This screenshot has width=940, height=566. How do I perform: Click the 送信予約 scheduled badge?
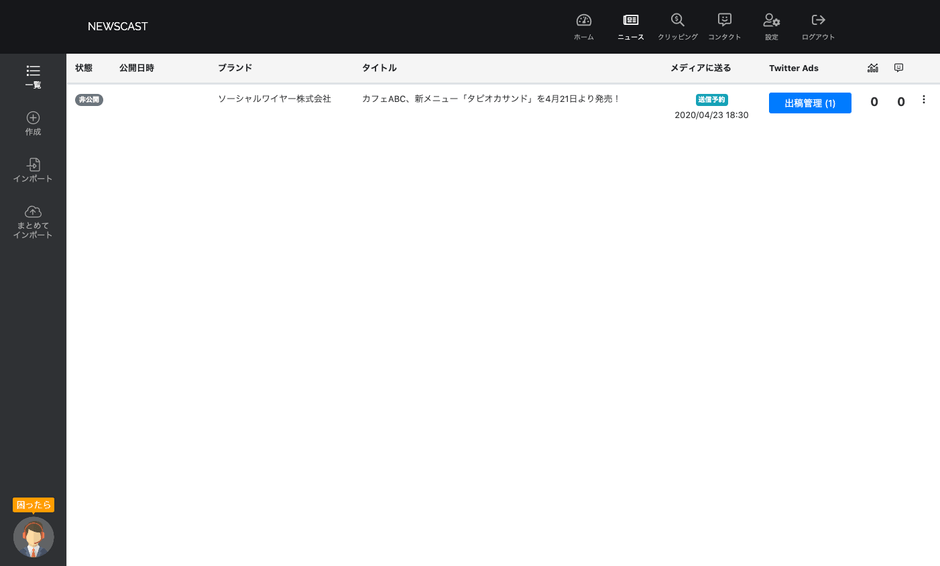712,100
